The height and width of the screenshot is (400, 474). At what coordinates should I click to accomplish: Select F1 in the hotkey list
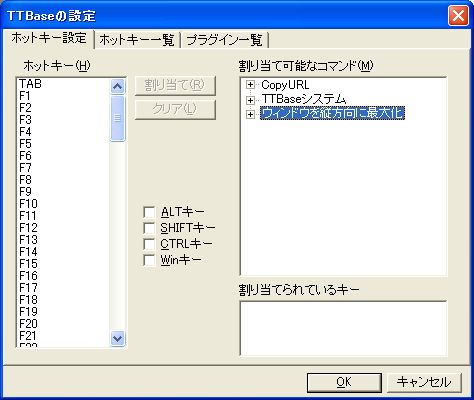tap(63, 96)
